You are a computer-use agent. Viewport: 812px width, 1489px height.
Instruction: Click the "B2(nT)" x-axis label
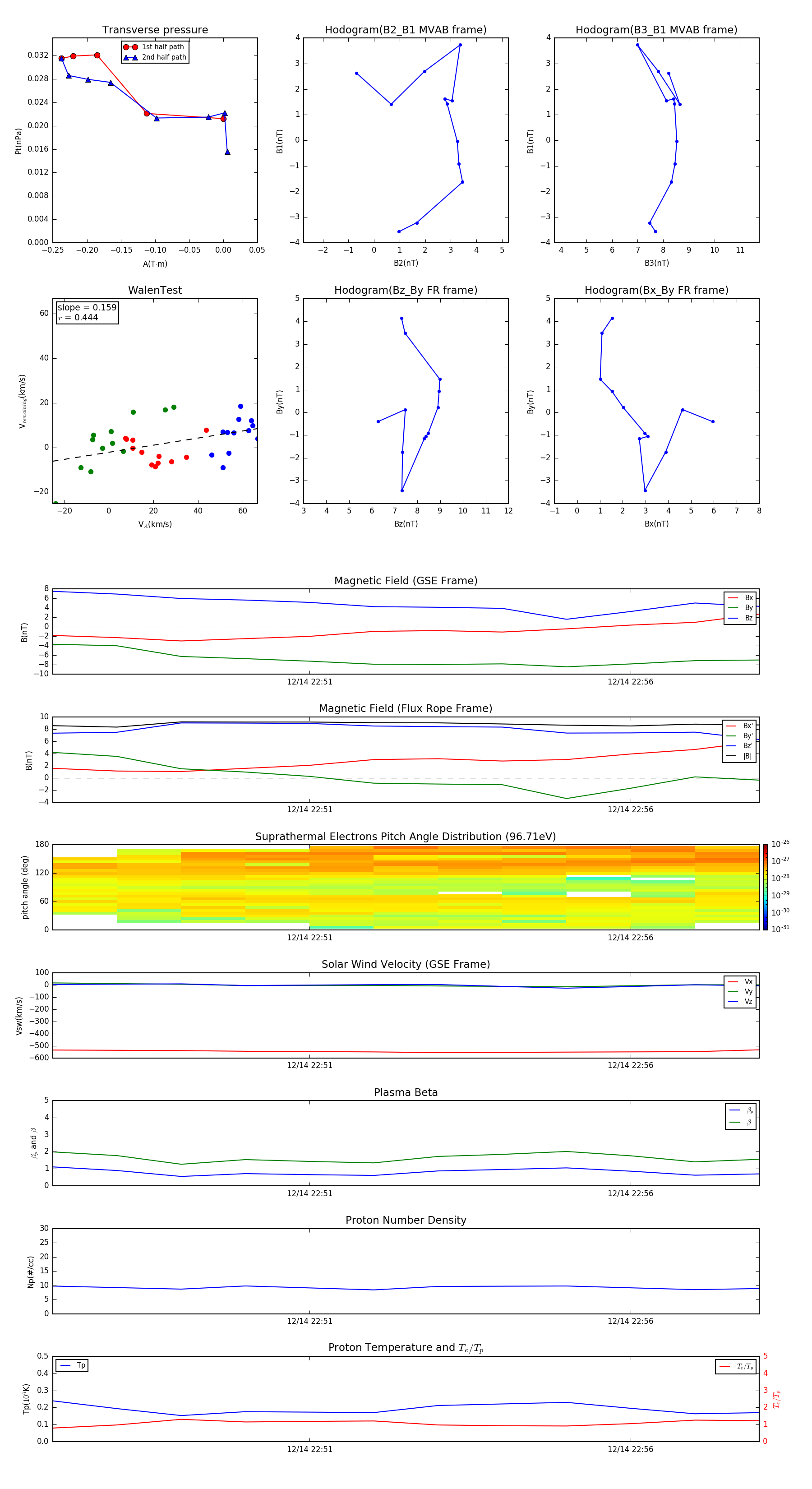pyautogui.click(x=406, y=263)
